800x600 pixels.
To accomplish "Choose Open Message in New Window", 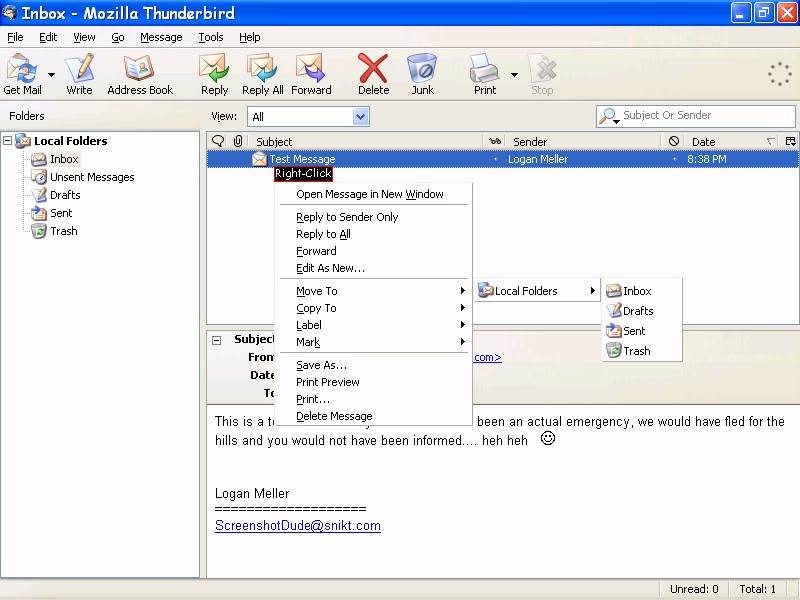I will (373, 194).
